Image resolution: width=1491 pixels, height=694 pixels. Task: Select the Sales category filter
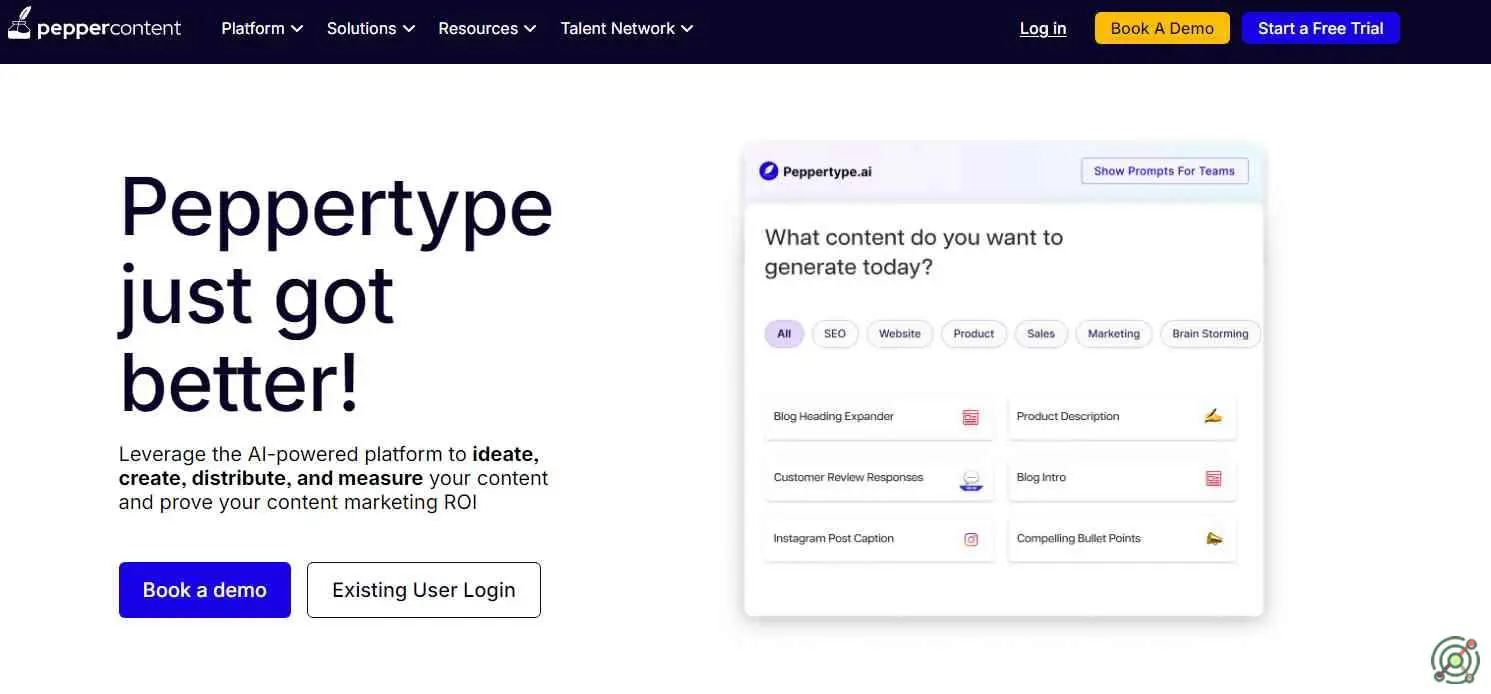pyautogui.click(x=1041, y=334)
